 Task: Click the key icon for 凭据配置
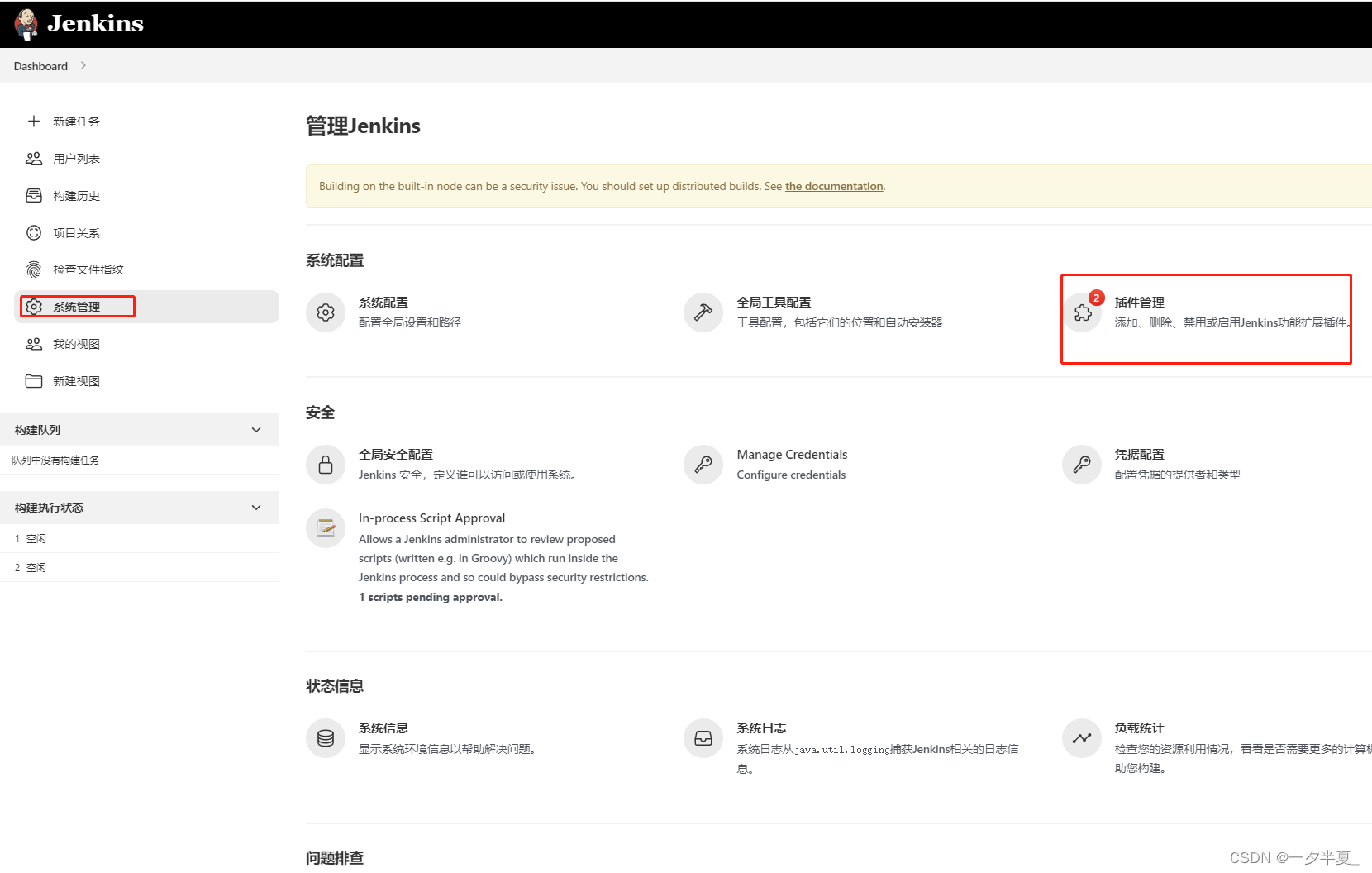1082,465
